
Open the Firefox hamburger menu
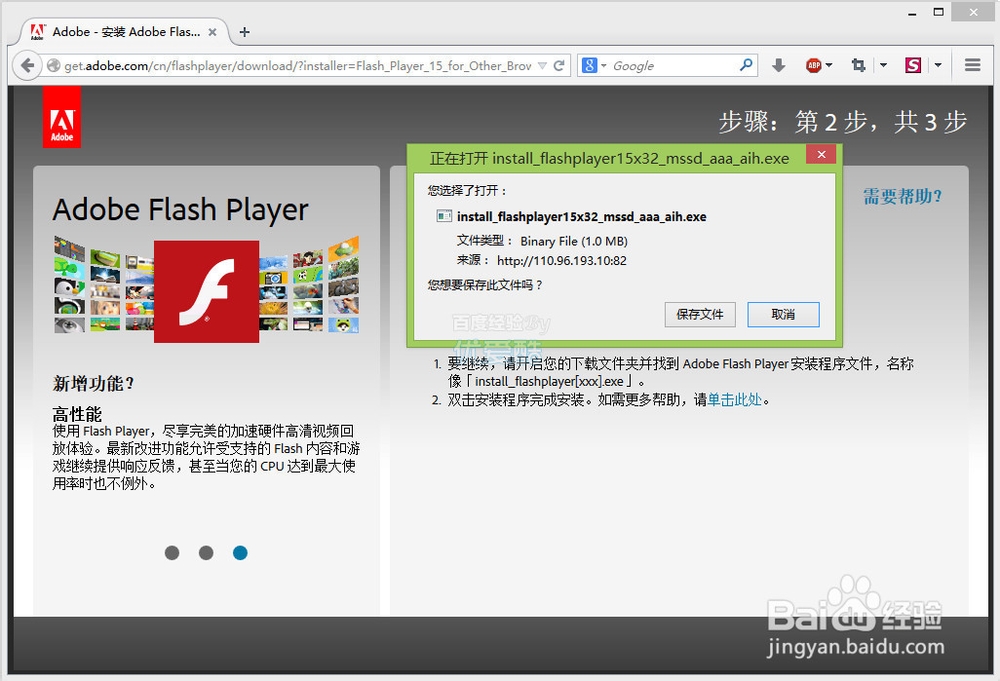coord(972,65)
